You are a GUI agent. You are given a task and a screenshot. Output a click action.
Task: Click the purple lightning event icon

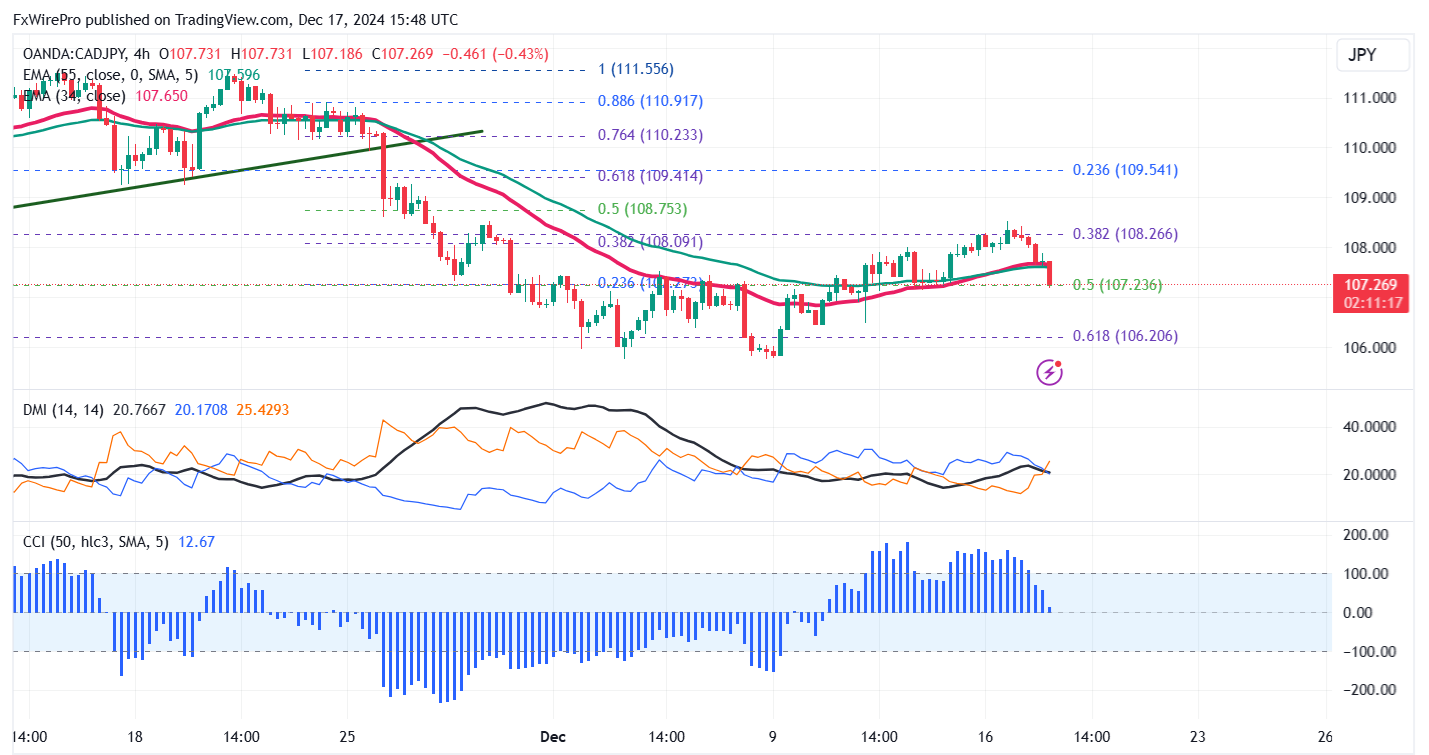pyautogui.click(x=1050, y=373)
